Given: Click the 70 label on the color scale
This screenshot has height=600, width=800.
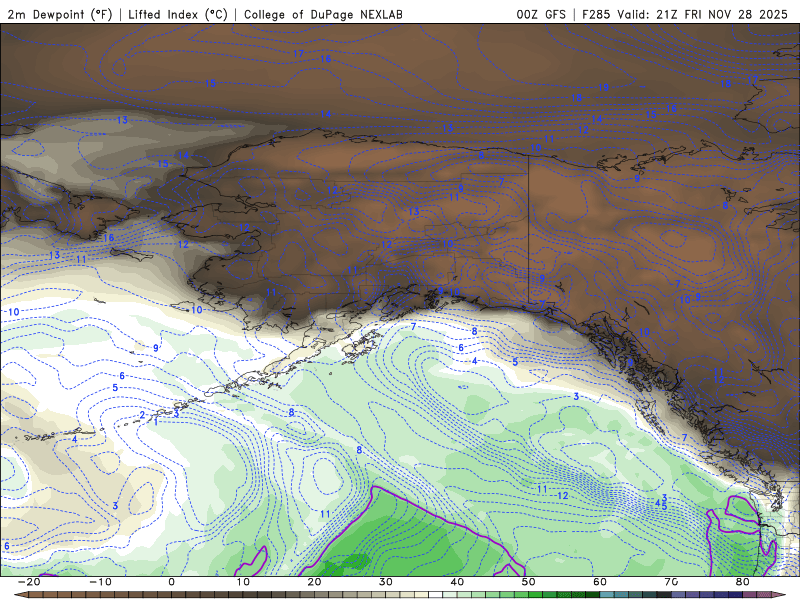Looking at the screenshot, I should pyautogui.click(x=671, y=582).
